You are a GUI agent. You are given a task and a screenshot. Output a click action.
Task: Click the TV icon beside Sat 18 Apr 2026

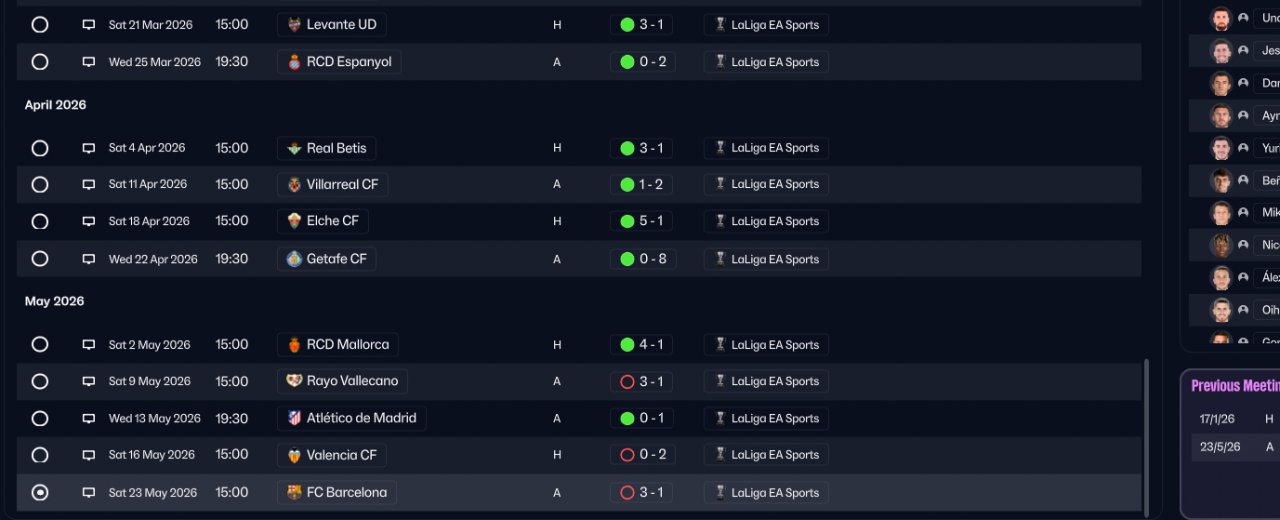click(x=89, y=221)
